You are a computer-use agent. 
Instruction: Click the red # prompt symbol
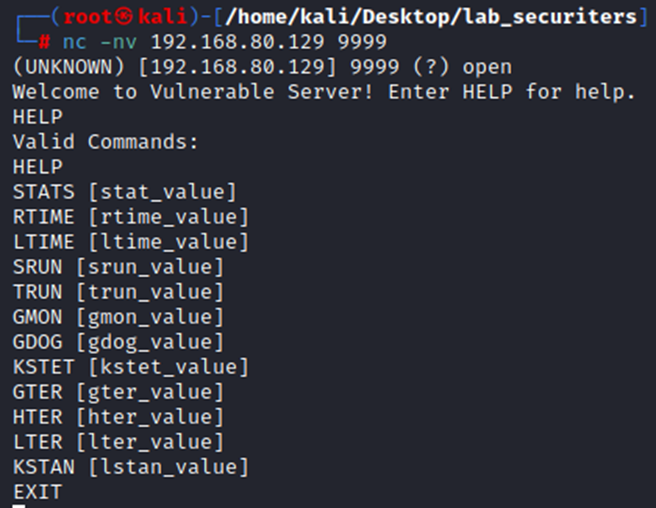pos(44,42)
